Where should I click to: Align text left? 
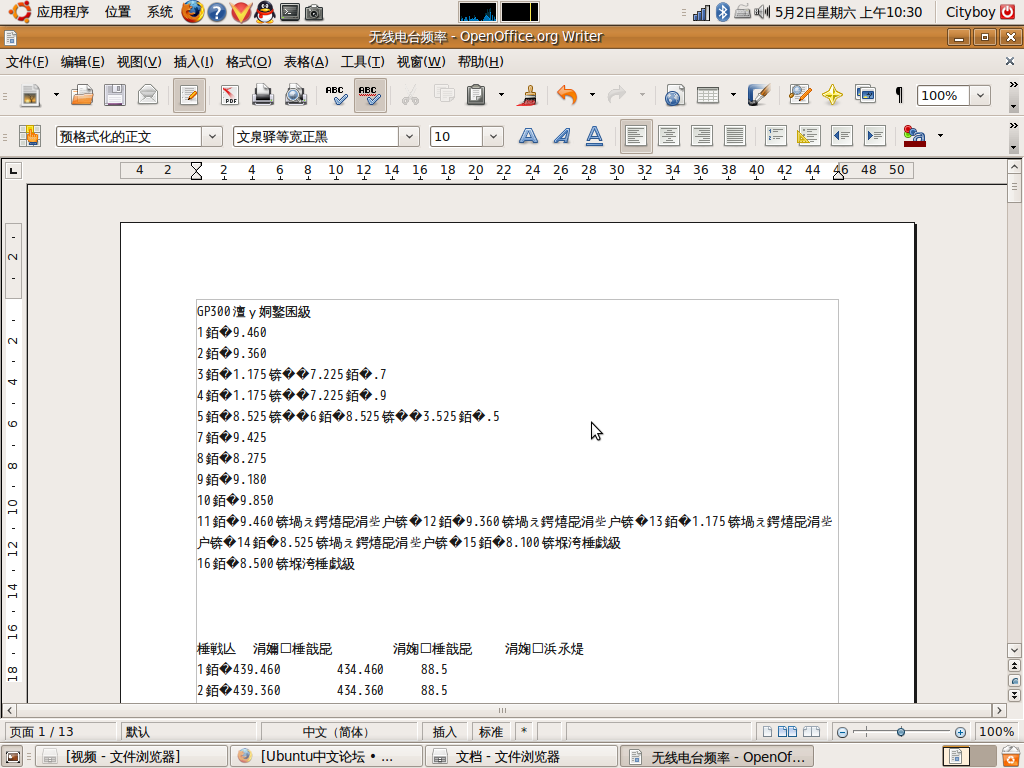[x=635, y=136]
